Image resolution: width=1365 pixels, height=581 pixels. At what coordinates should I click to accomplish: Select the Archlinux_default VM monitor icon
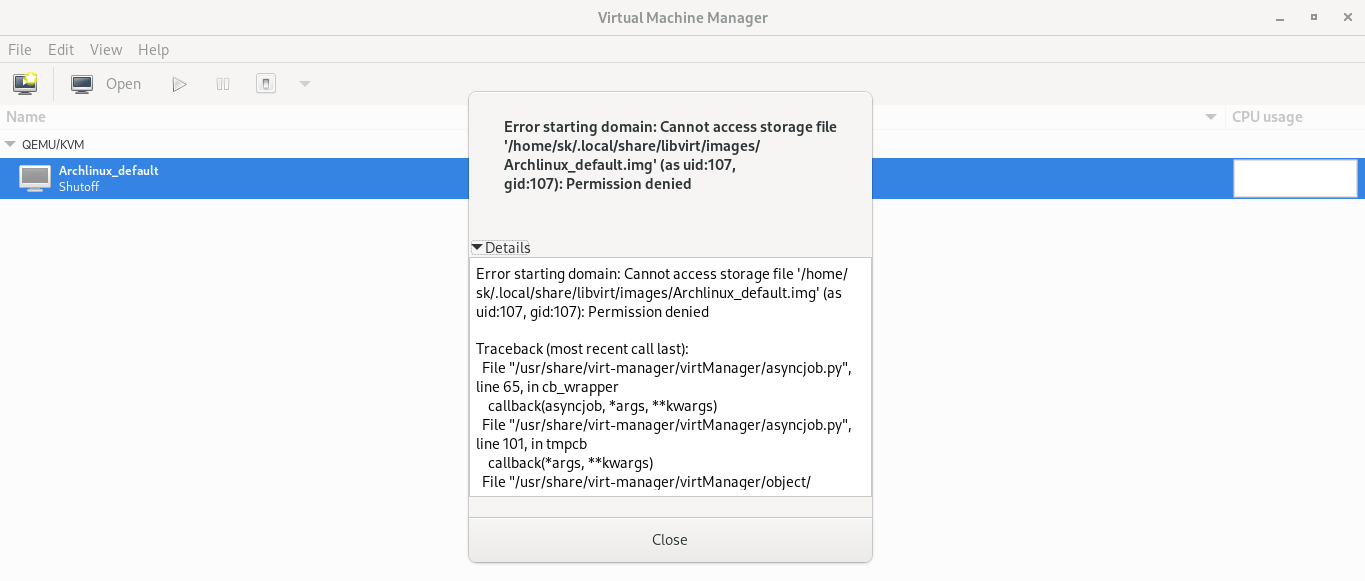tap(36, 178)
